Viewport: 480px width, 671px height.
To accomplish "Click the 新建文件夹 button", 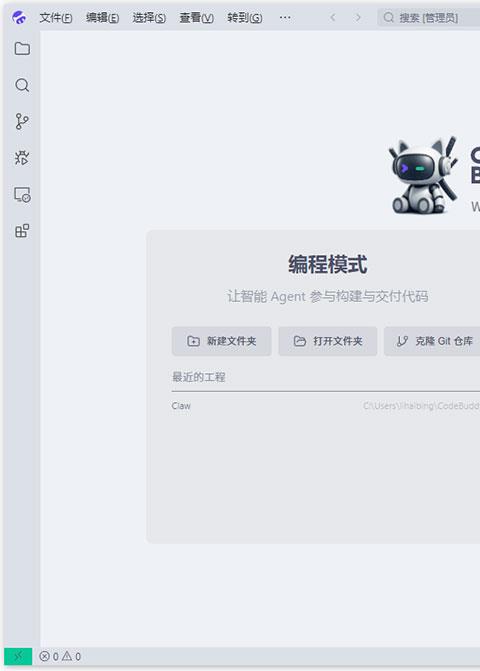I will 222,341.
